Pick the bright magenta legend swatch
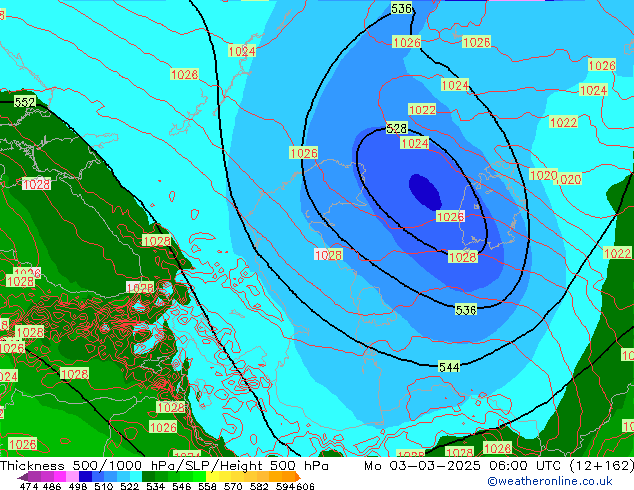 coord(59,476)
